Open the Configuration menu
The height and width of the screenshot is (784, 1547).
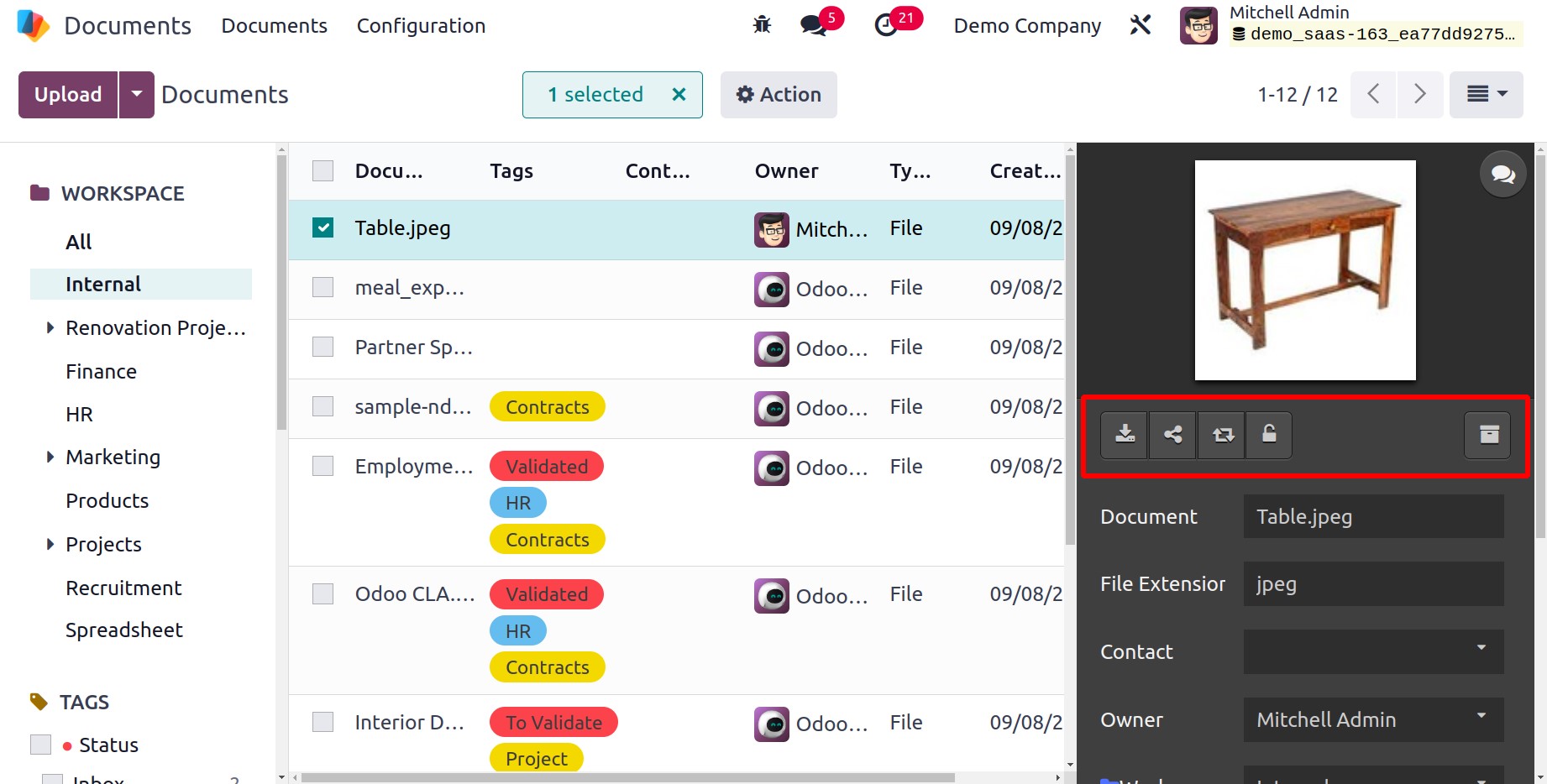point(421,26)
